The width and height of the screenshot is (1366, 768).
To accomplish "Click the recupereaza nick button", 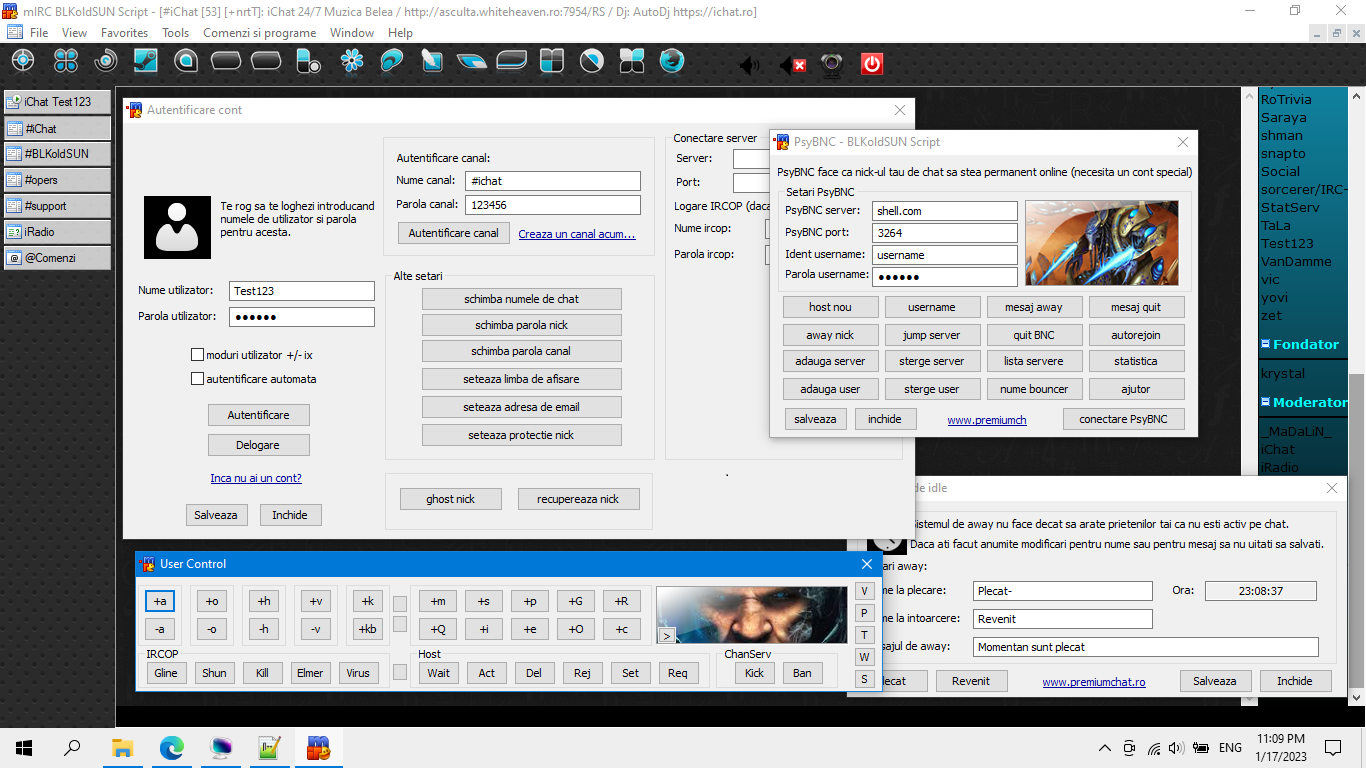I will click(578, 499).
